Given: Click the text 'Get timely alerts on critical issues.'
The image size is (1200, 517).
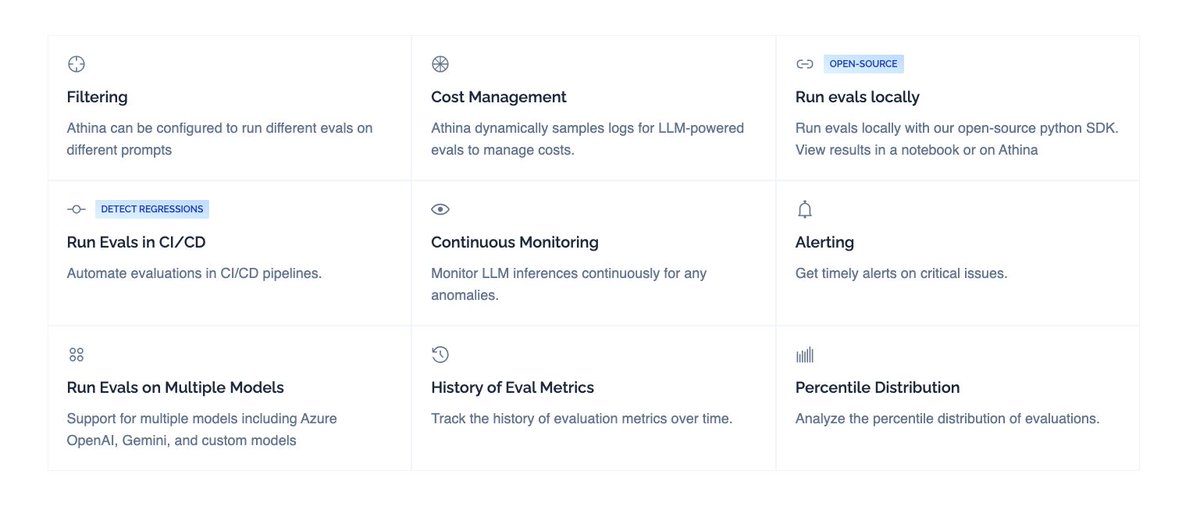Looking at the screenshot, I should [x=901, y=273].
